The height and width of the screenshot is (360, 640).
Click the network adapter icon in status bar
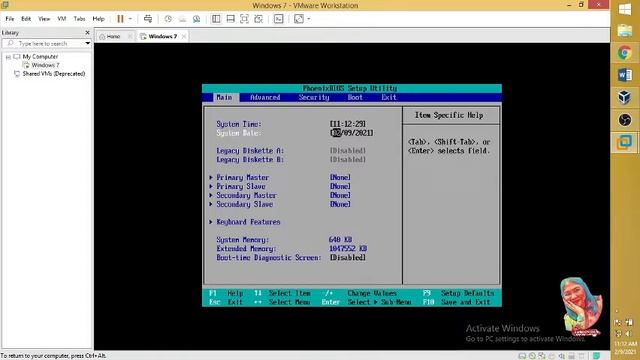542,356
